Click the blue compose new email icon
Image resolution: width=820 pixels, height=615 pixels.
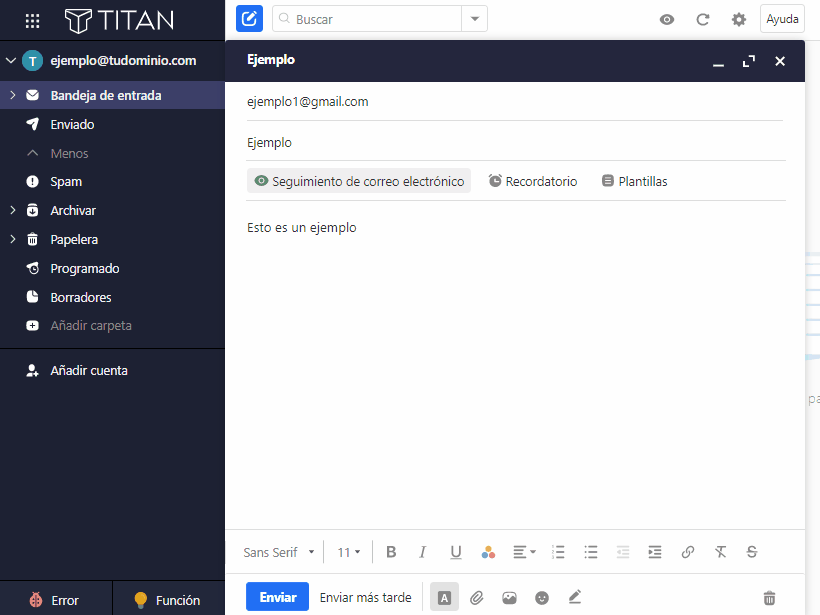249,19
